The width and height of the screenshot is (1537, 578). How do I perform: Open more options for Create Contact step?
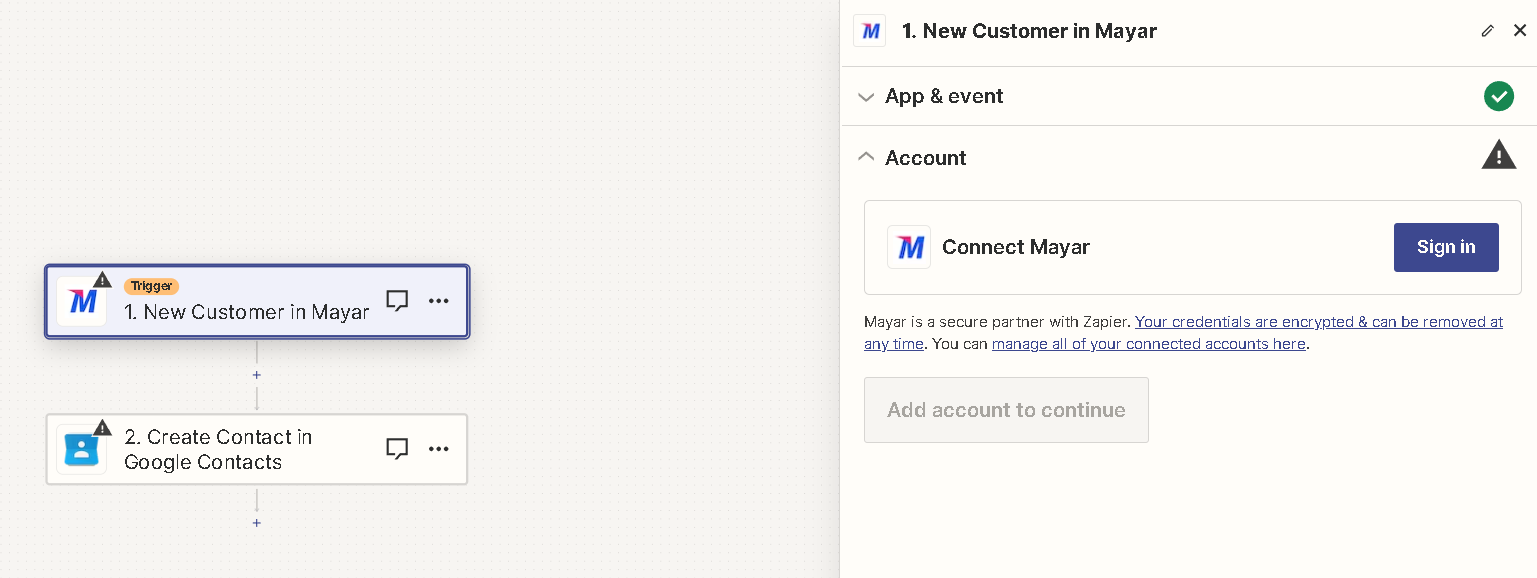439,449
